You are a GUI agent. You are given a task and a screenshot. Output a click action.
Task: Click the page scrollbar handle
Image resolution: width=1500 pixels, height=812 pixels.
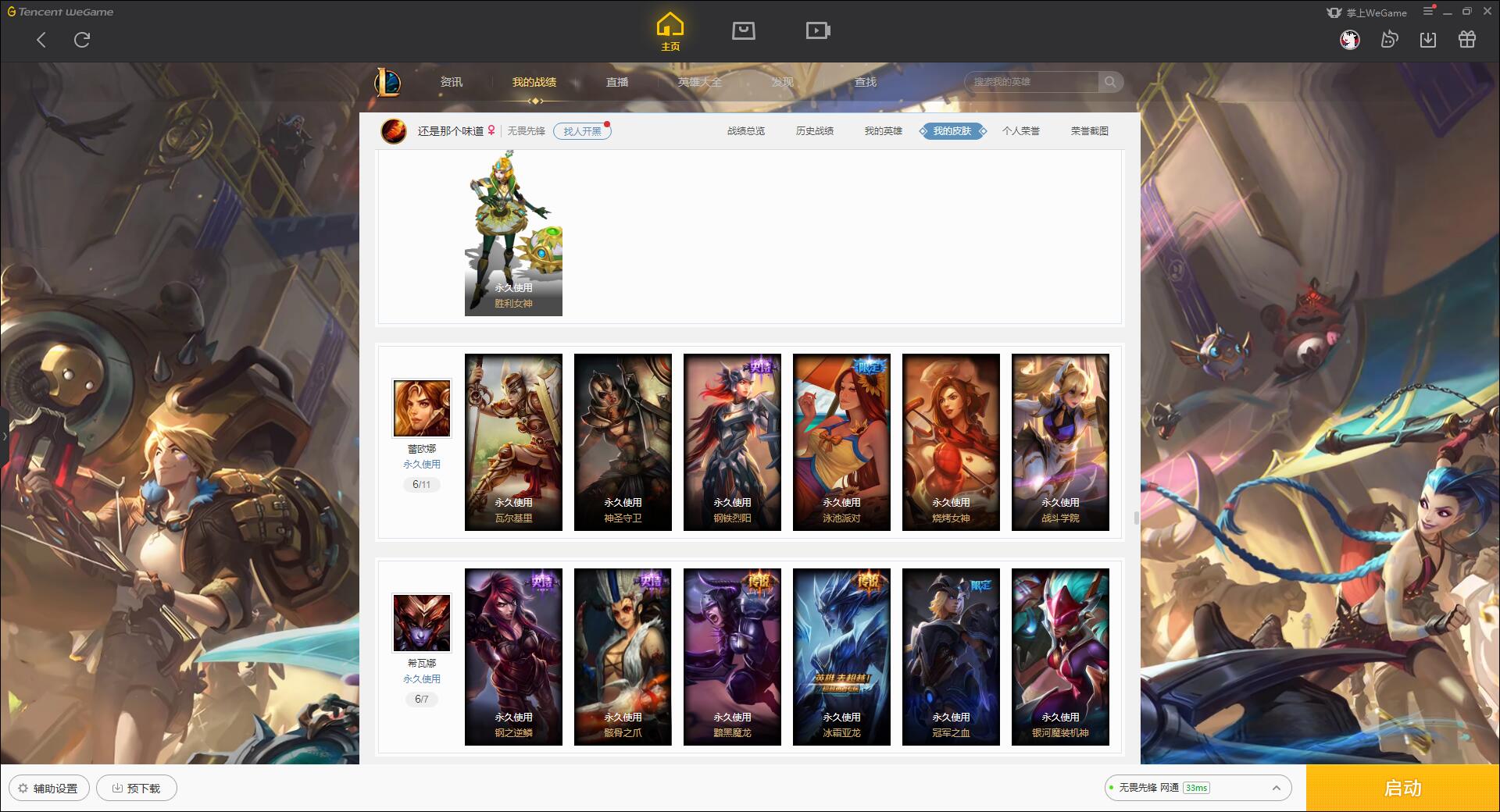1136,518
